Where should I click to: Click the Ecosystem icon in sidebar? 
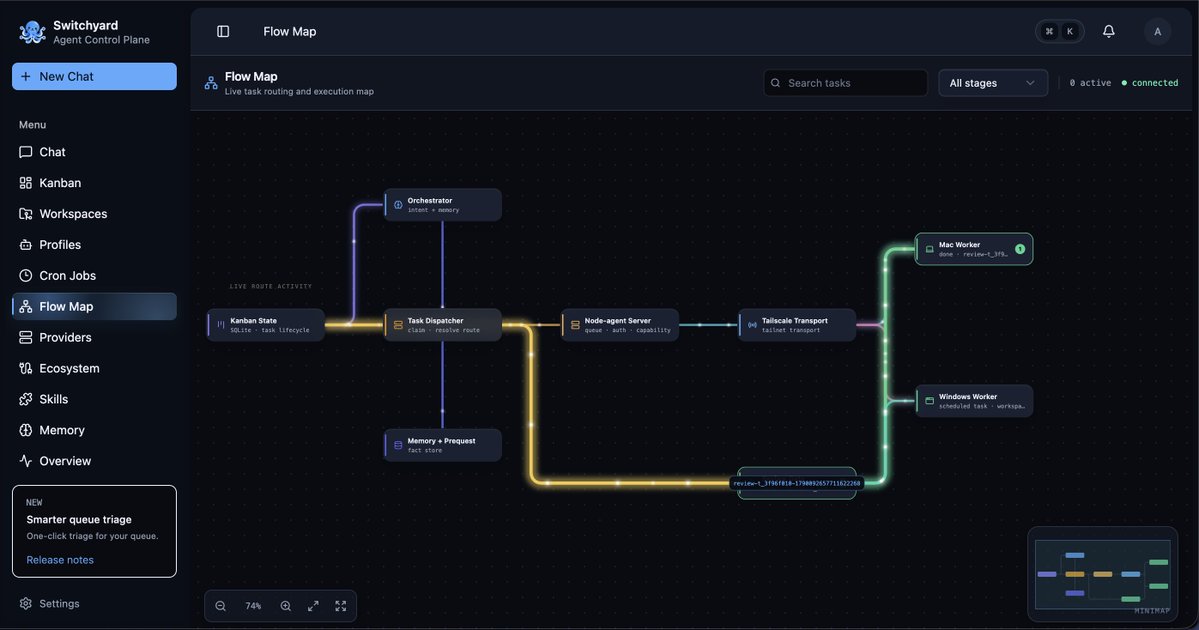(25, 369)
